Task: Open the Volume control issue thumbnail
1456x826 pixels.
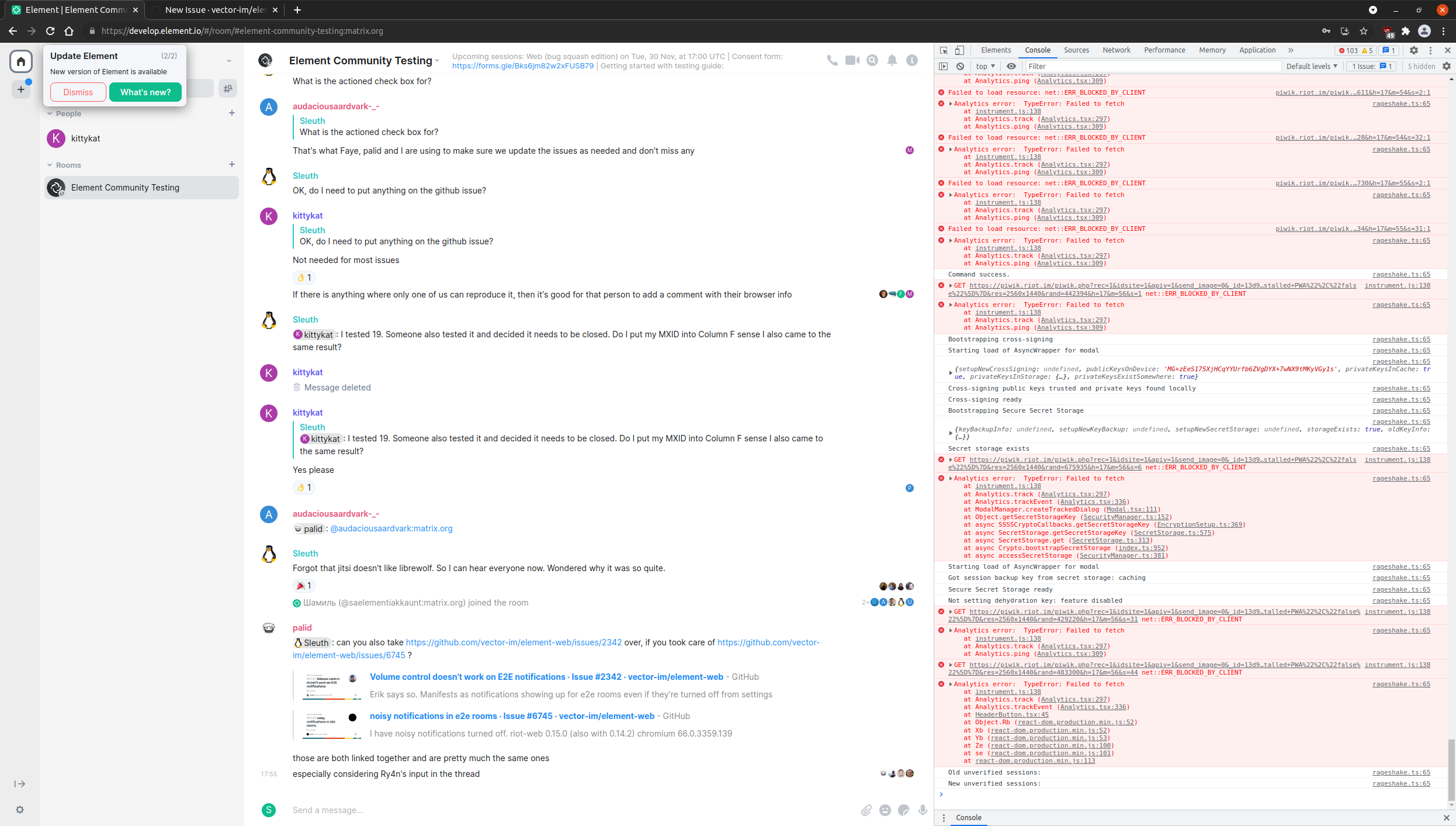Action: pos(332,686)
